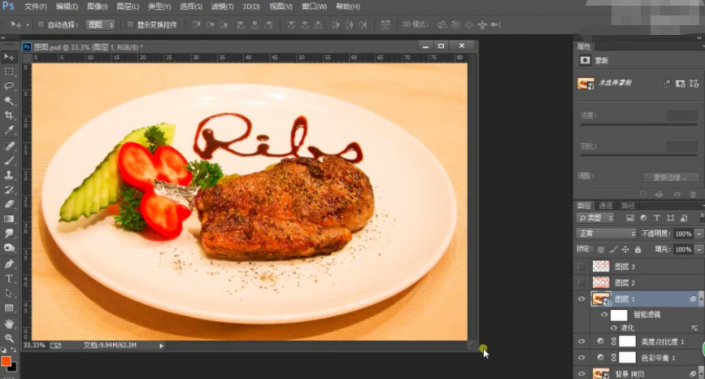Click the 不透明度 100% opacity field
The width and height of the screenshot is (705, 379).
683,234
